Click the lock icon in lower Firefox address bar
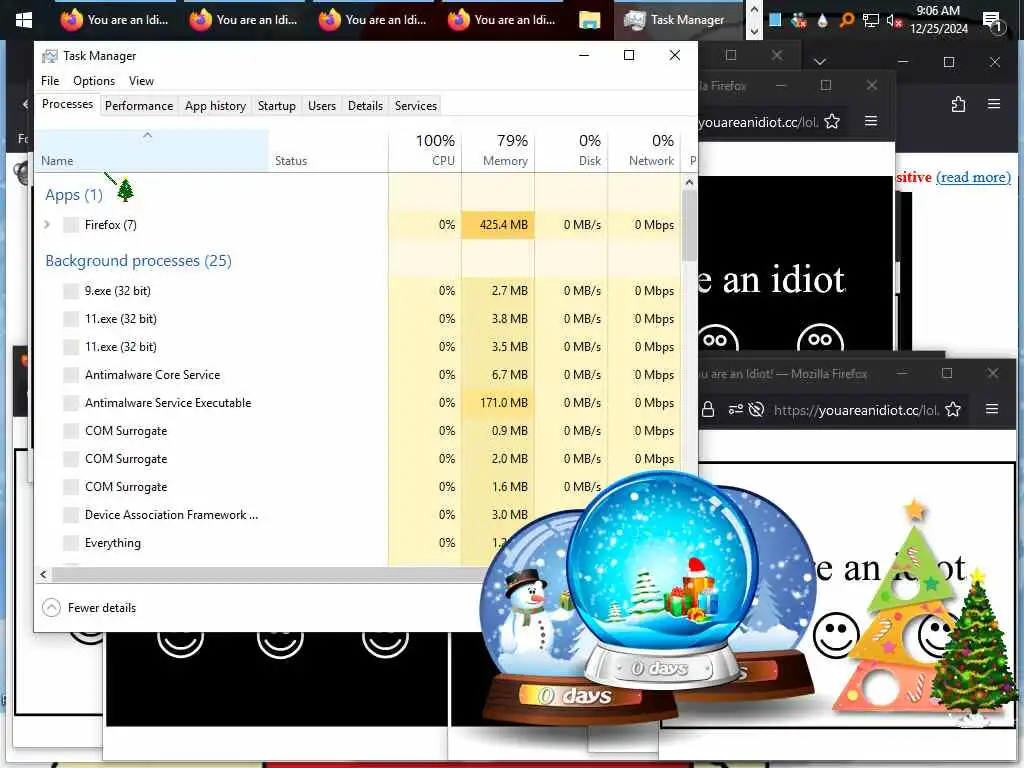This screenshot has width=1024, height=768. [708, 409]
